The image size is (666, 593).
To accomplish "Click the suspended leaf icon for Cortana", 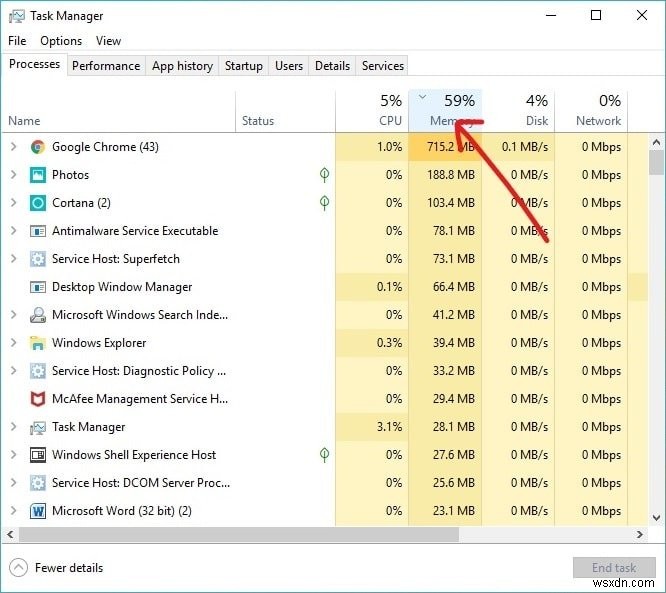I will pos(325,203).
